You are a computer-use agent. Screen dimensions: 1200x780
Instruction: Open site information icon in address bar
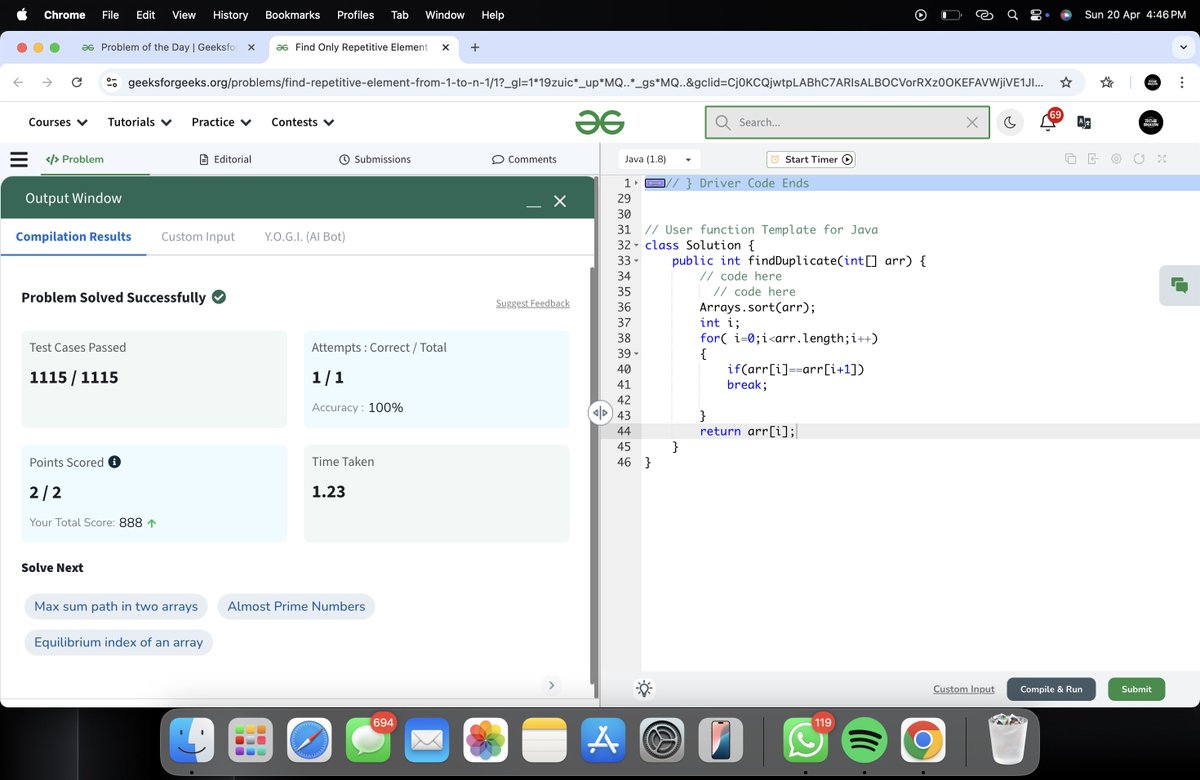point(112,83)
